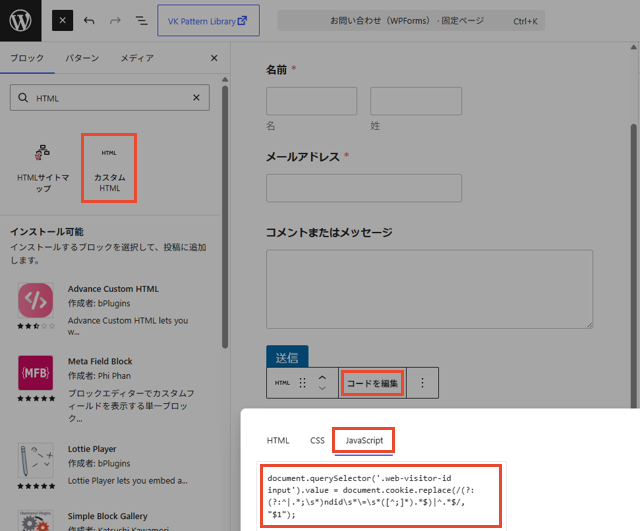This screenshot has width=640, height=531.
Task: Open command palette お問い合わせ title bar
Action: [x=411, y=20]
